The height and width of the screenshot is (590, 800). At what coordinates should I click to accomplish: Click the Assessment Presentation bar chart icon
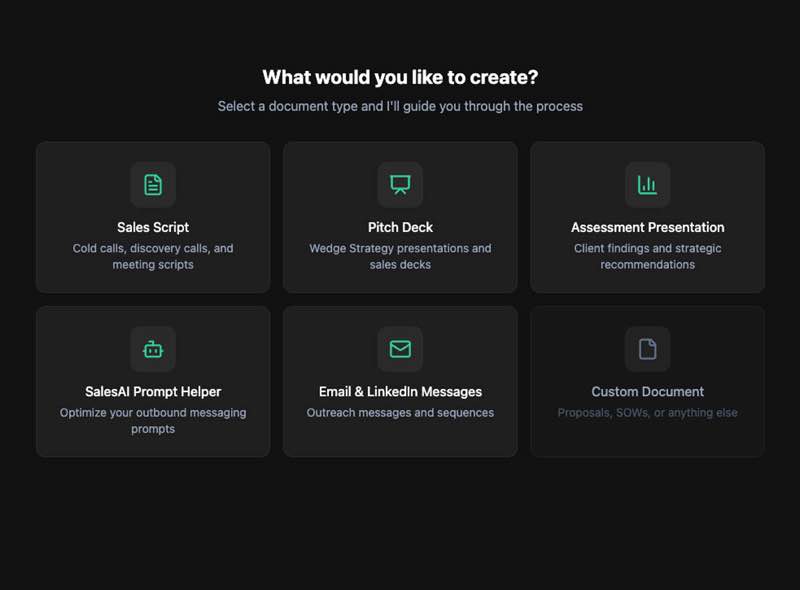(647, 185)
